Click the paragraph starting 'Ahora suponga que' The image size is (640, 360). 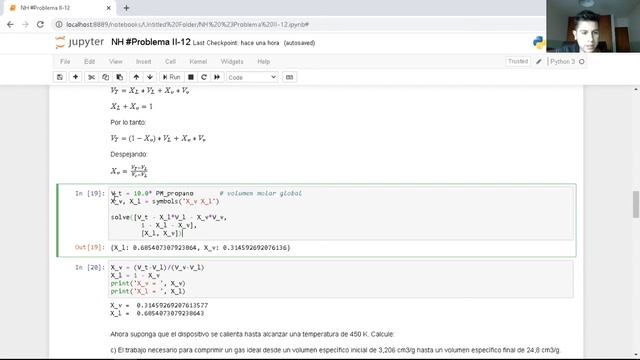[252, 334]
